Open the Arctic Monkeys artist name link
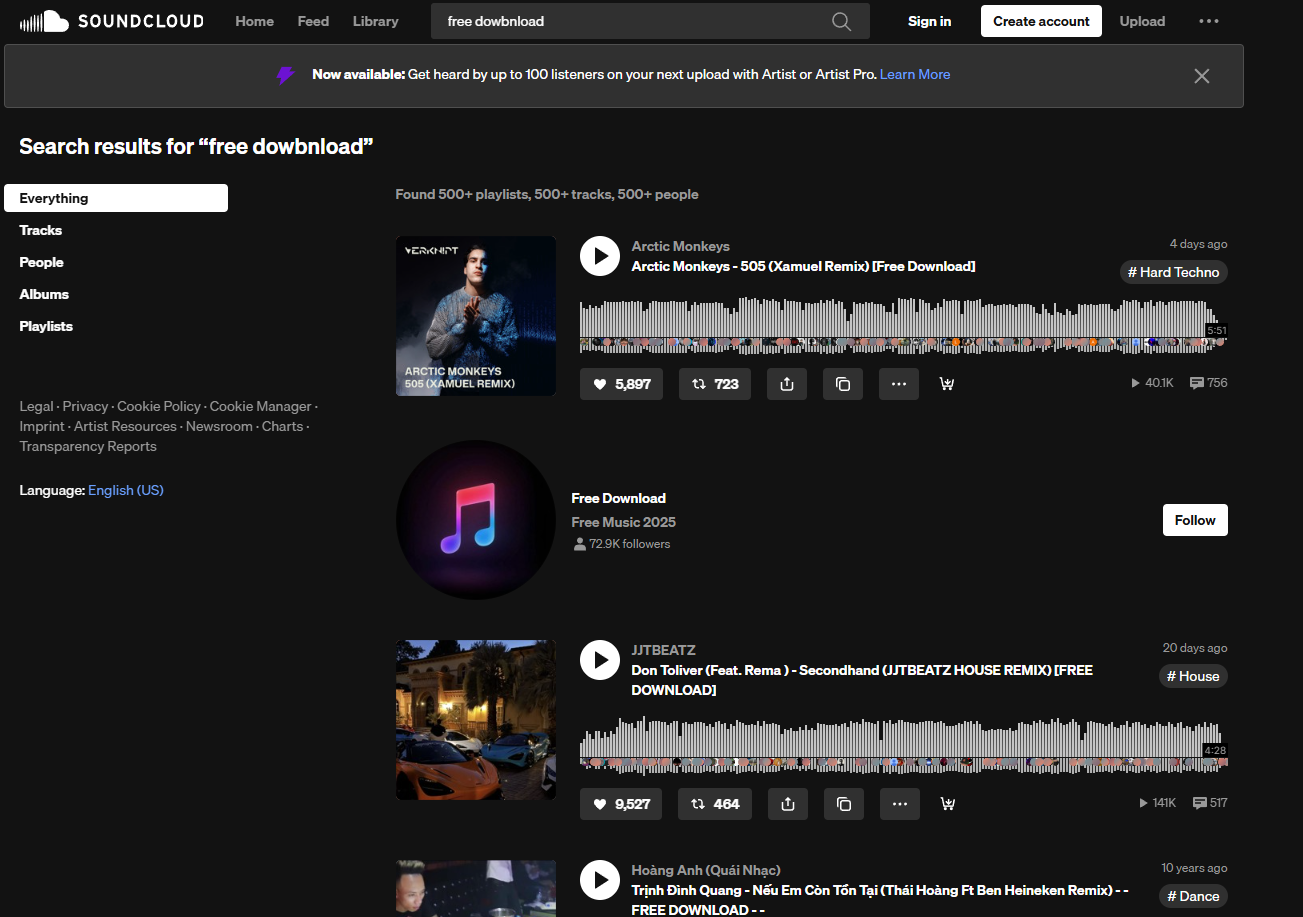 [680, 246]
